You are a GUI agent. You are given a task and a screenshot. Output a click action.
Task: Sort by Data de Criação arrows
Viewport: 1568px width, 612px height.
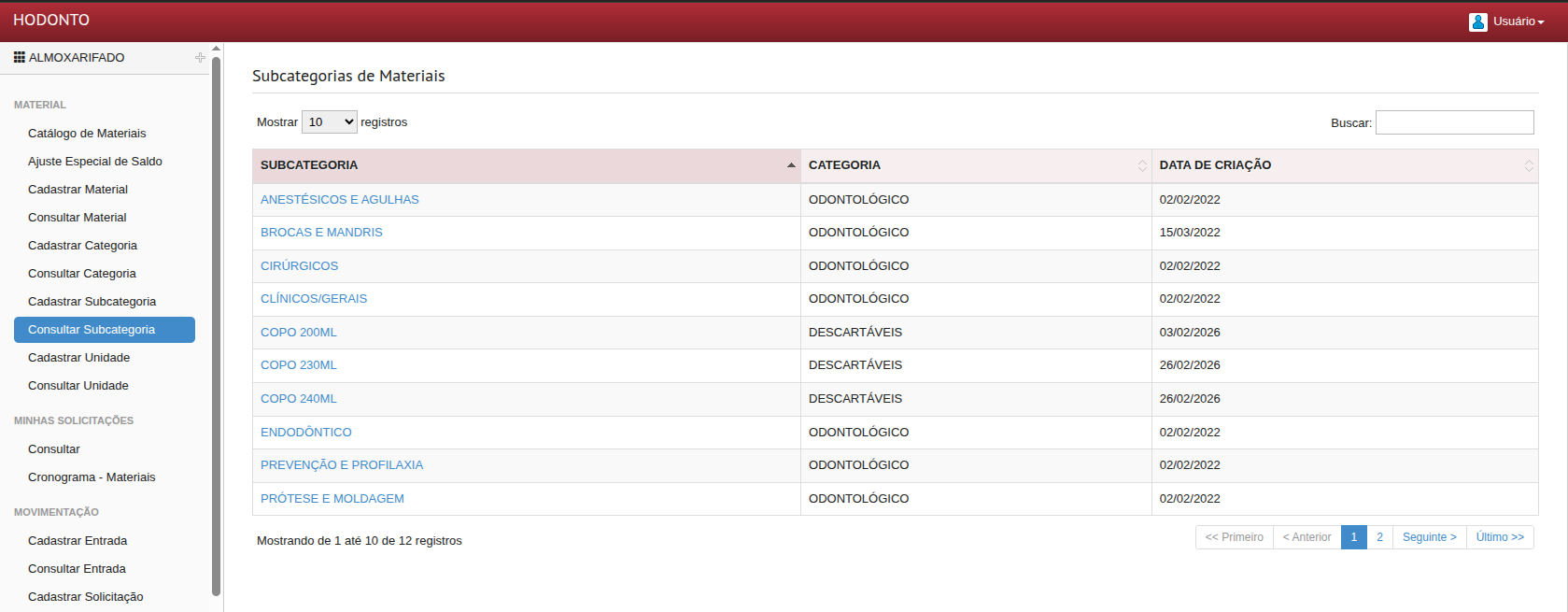tap(1528, 165)
